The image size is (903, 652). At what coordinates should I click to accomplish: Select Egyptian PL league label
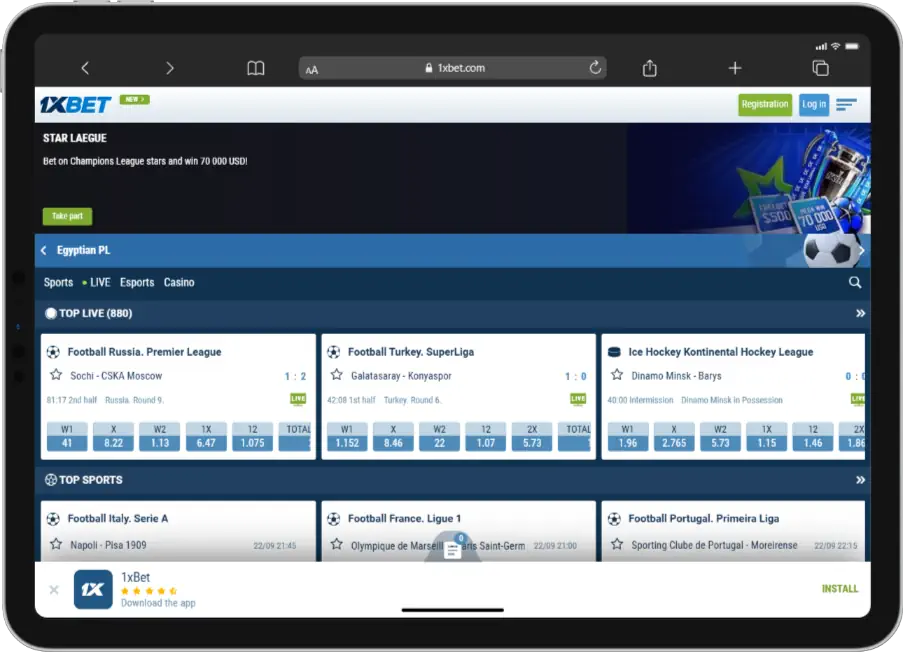coord(84,250)
